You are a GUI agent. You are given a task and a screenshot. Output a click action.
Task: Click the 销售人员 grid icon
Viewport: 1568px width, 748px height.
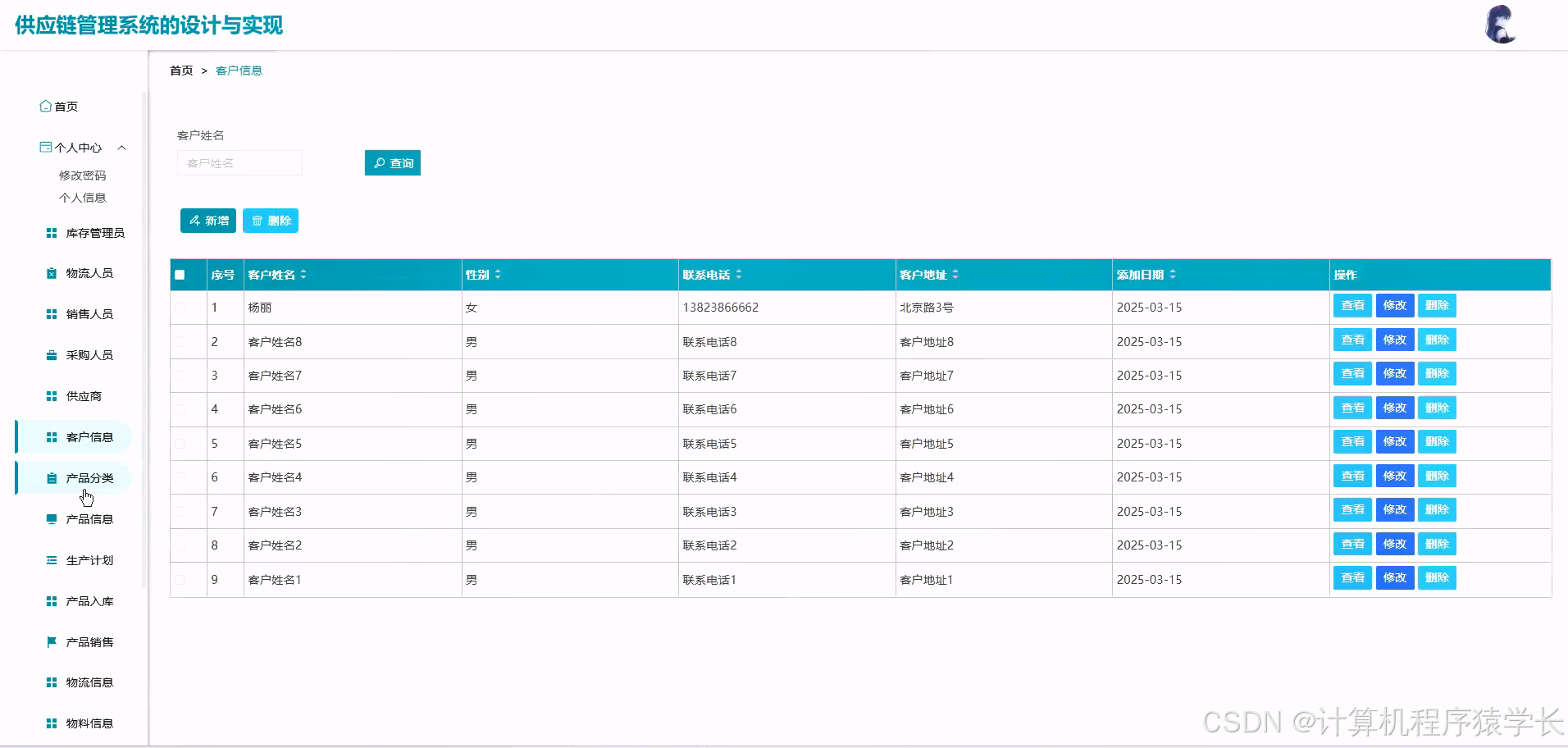click(52, 314)
